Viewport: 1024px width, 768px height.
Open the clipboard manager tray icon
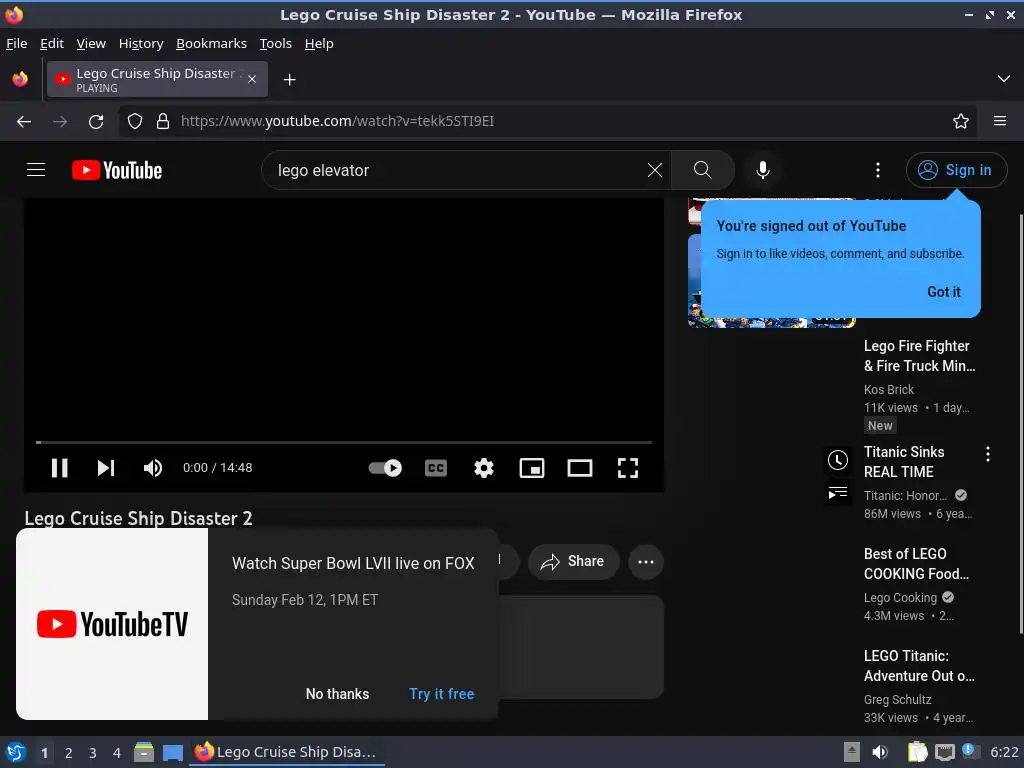coord(917,752)
